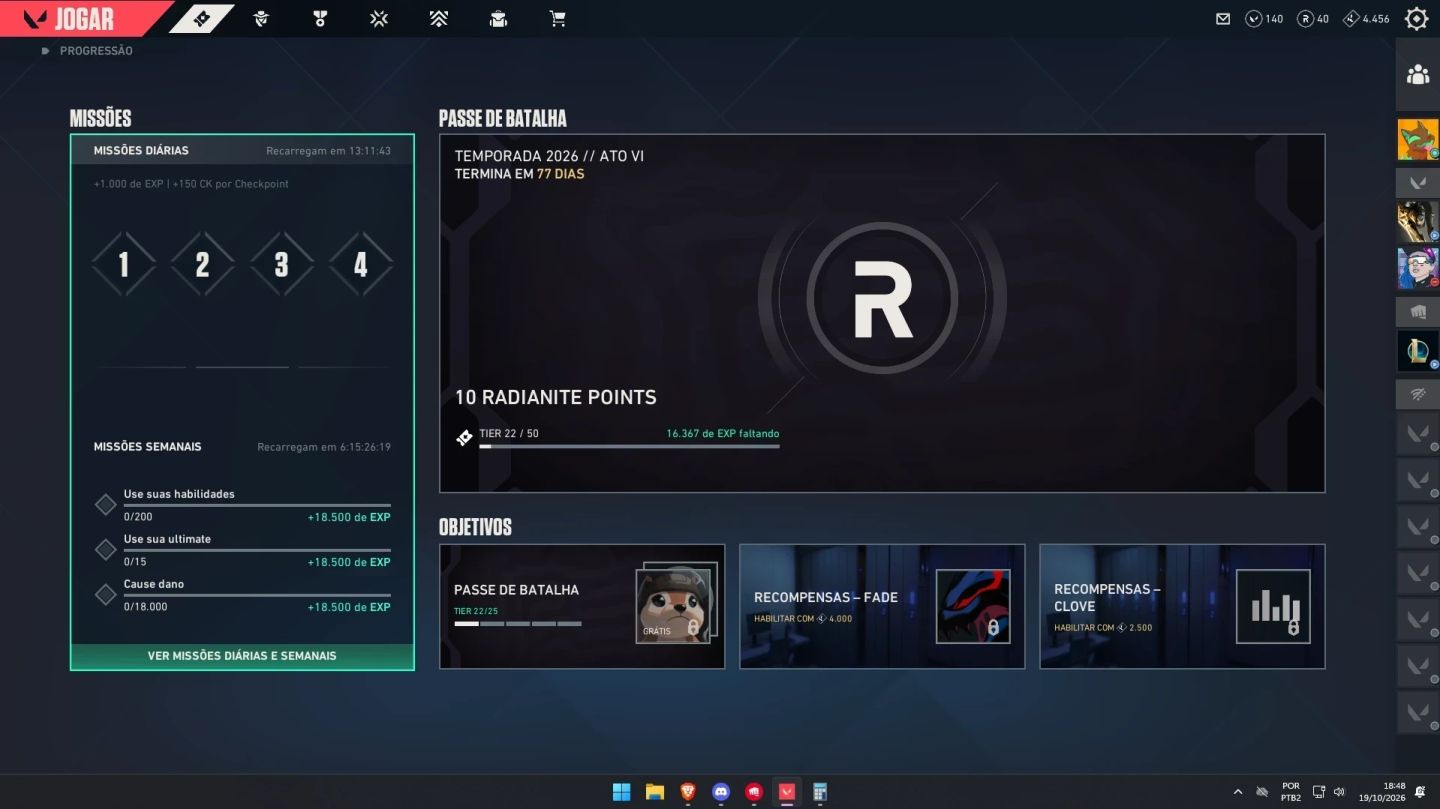The height and width of the screenshot is (809, 1440).
Task: Open Brave browser from the taskbar
Action: pyautogui.click(x=688, y=792)
